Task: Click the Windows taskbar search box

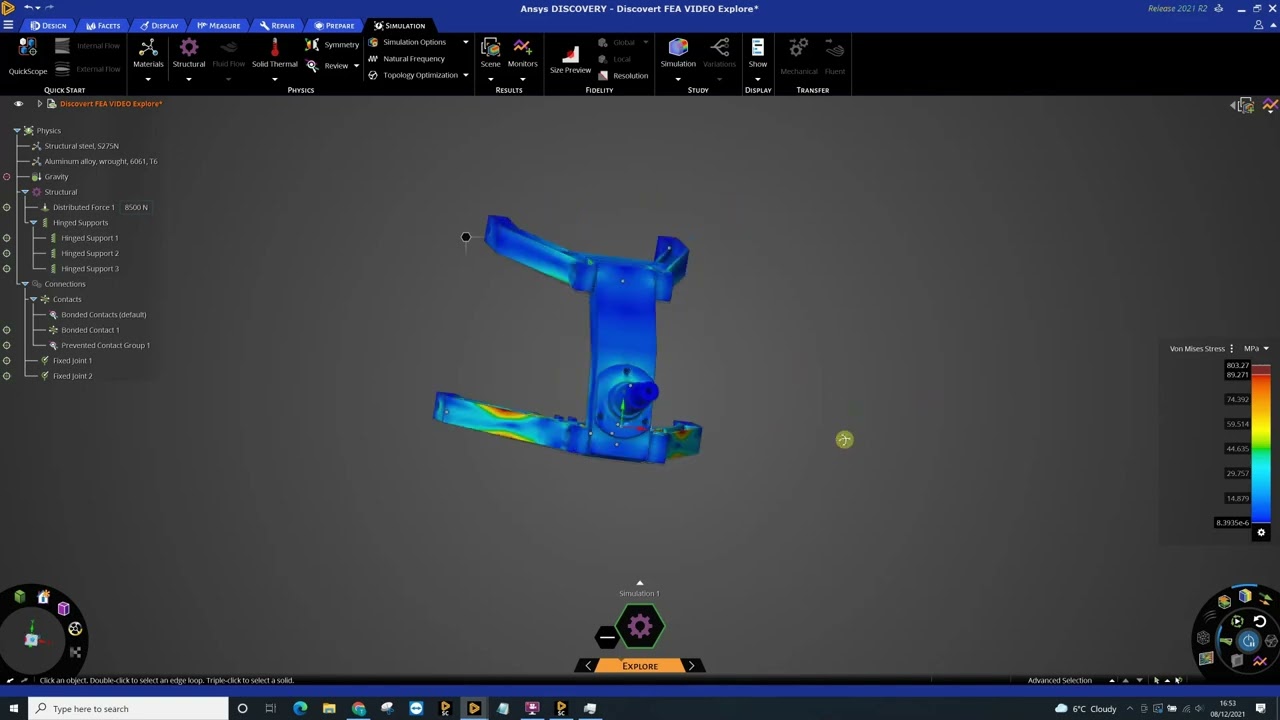Action: [128, 709]
